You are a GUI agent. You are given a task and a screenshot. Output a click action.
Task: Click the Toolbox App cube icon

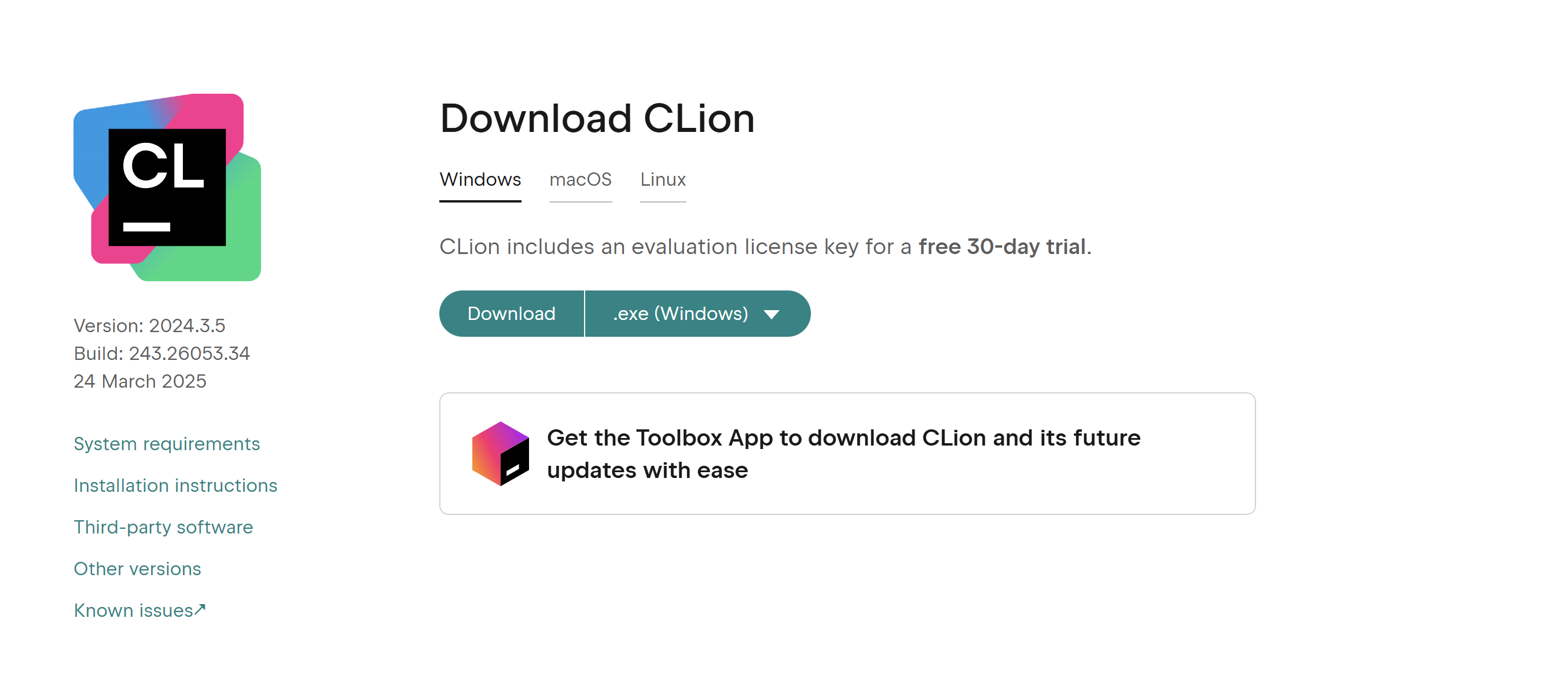click(x=500, y=454)
